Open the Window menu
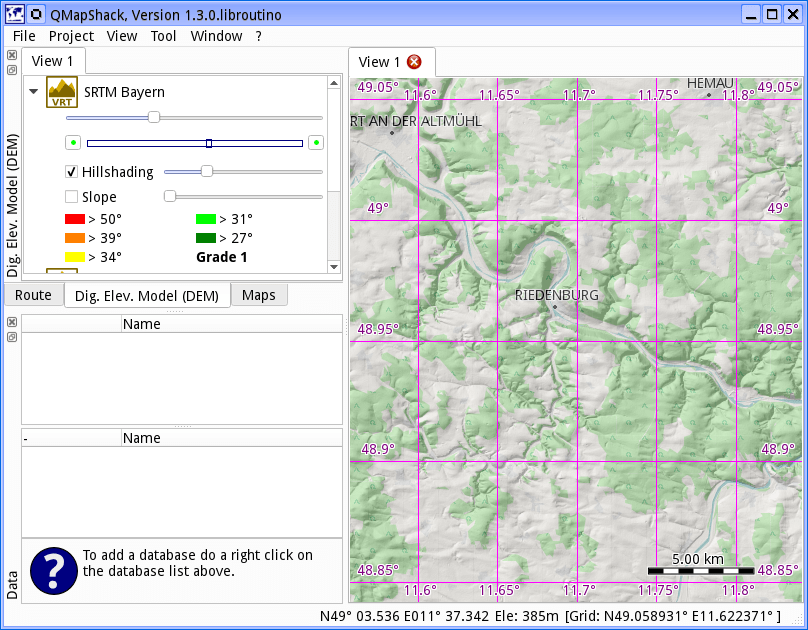Screen dimensions: 808x630 [x=216, y=36]
